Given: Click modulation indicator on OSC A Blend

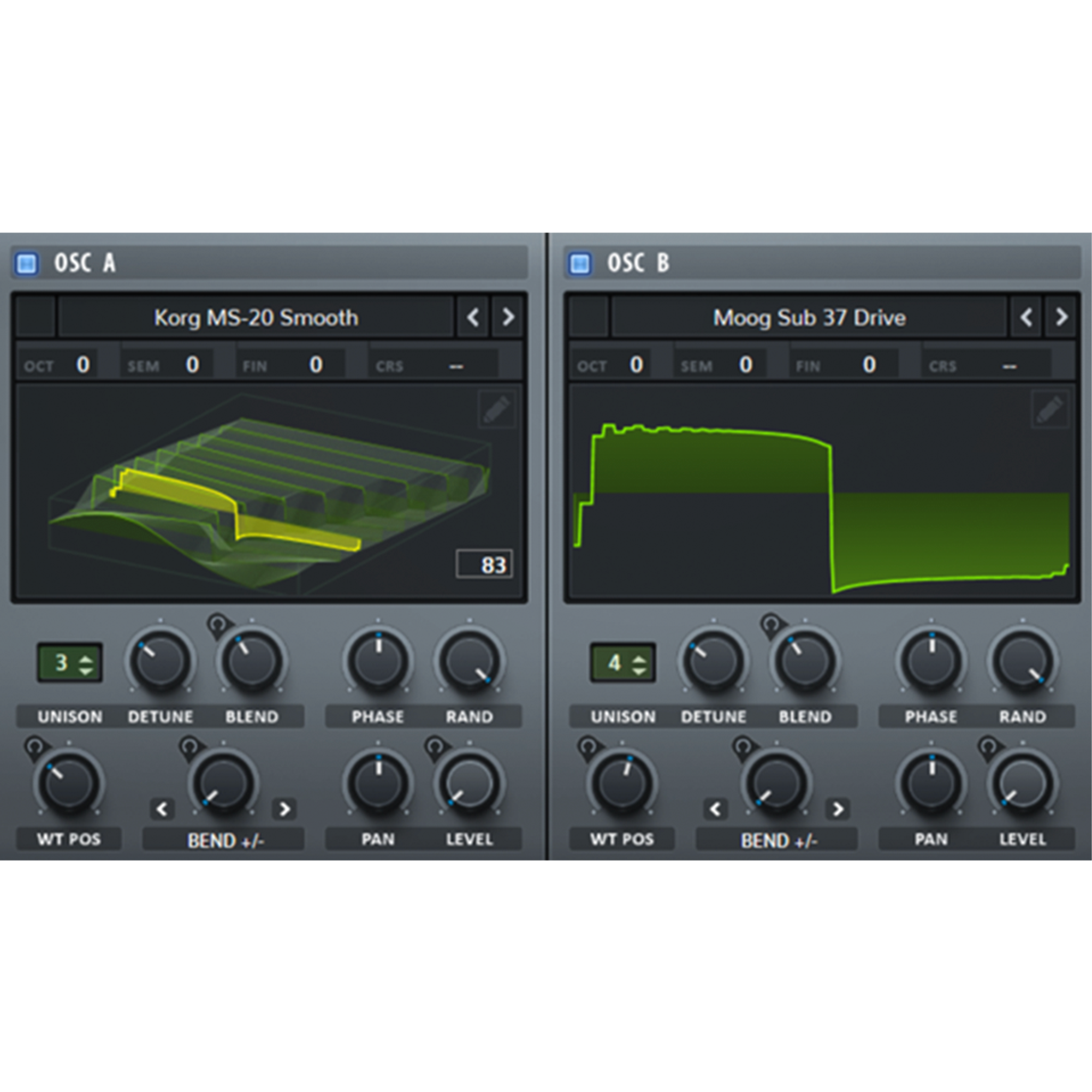Looking at the screenshot, I should (x=218, y=625).
